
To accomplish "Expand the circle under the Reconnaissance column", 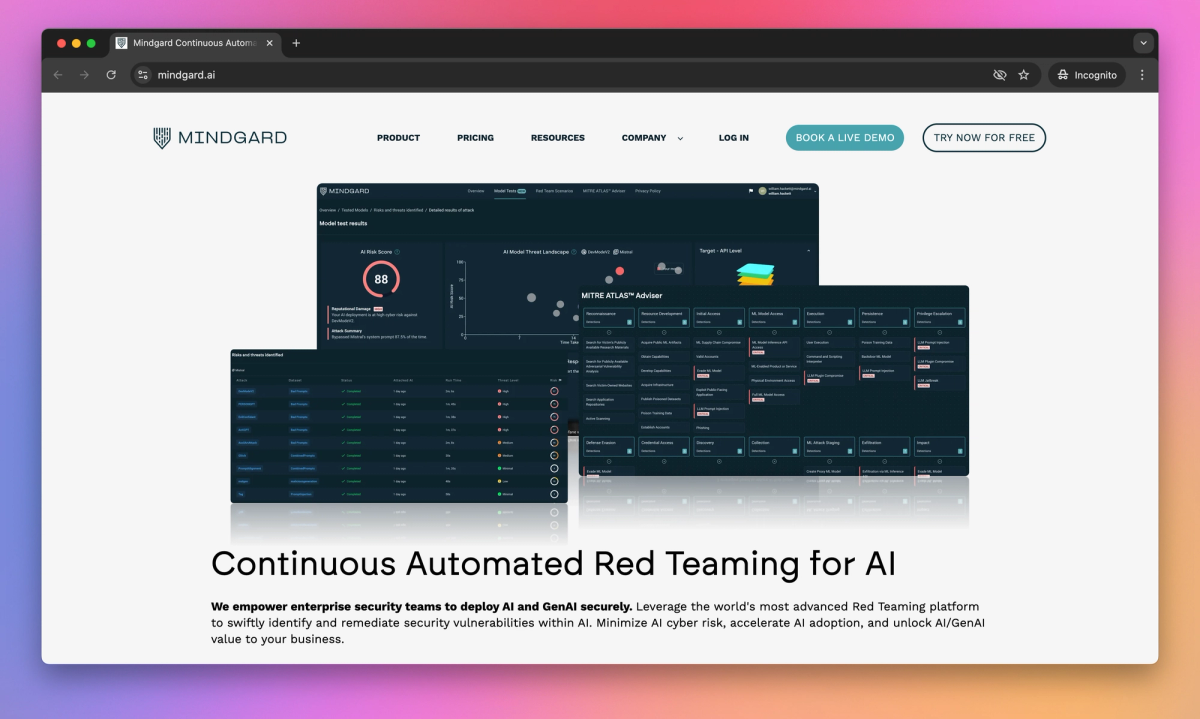I will (x=609, y=332).
